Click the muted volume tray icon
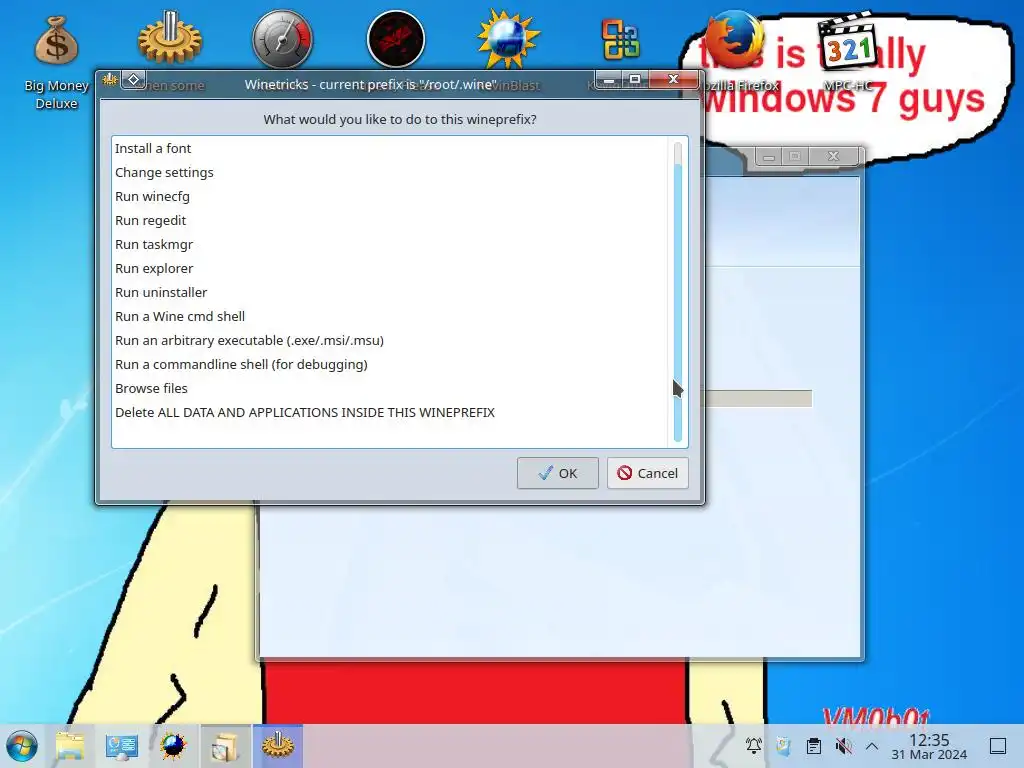The image size is (1024, 768). [843, 745]
